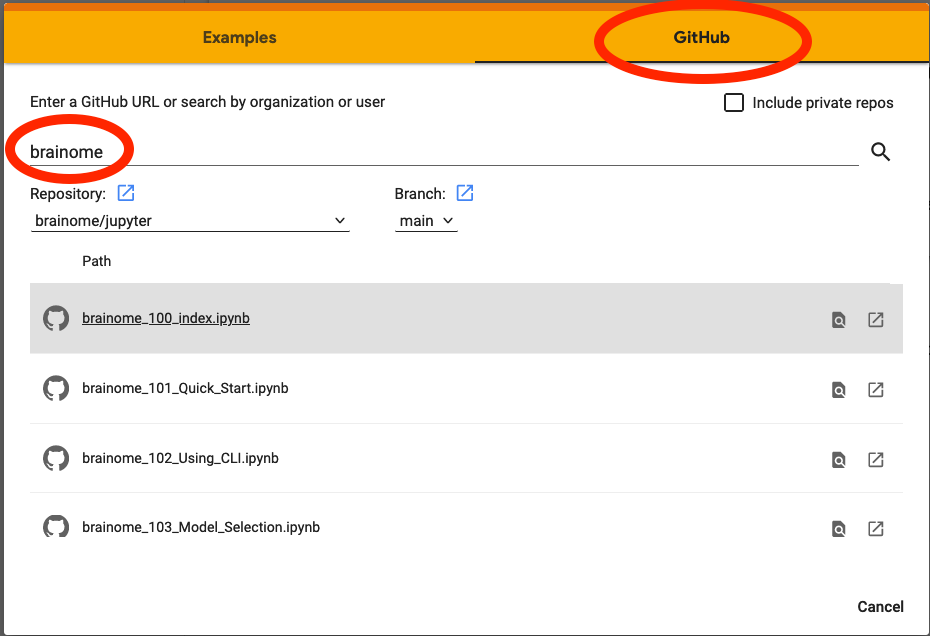Click GitHub logo icon beside brainome_103_Model_Selection.ipynb
Image resolution: width=930 pixels, height=636 pixels.
pos(56,527)
